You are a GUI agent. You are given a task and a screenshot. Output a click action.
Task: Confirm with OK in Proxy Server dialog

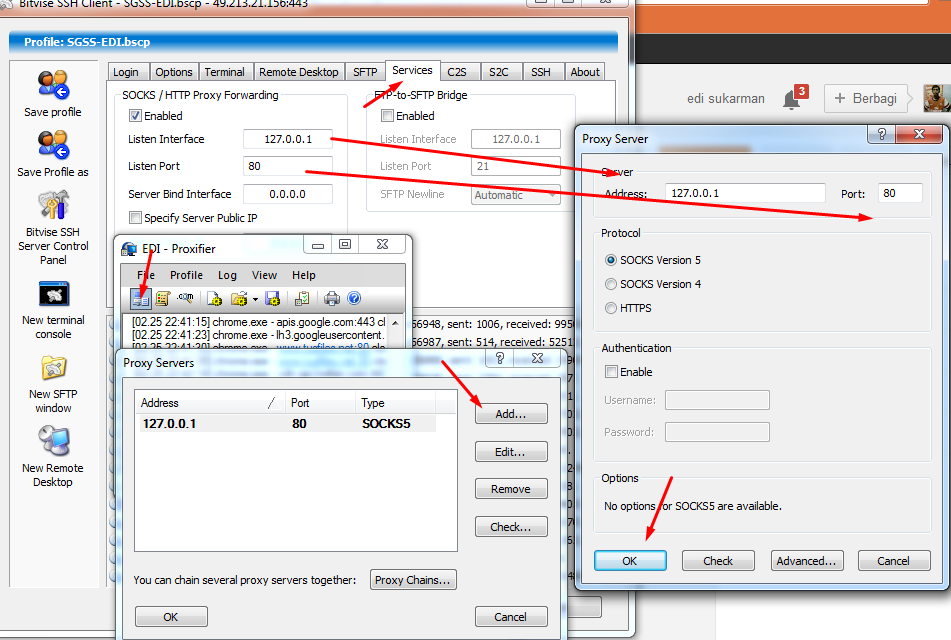pyautogui.click(x=630, y=561)
